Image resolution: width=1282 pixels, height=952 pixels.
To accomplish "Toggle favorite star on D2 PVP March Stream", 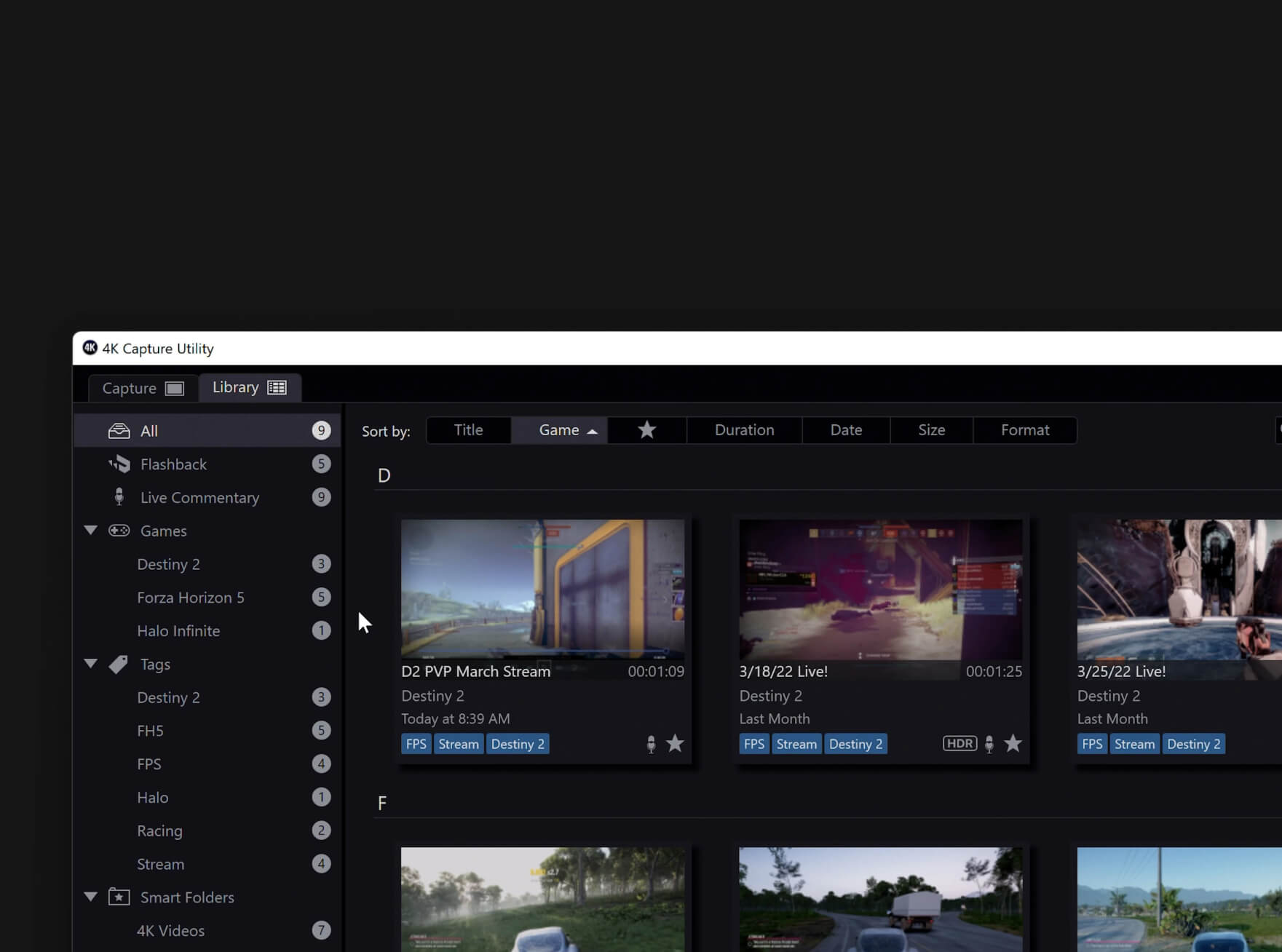I will click(x=675, y=743).
